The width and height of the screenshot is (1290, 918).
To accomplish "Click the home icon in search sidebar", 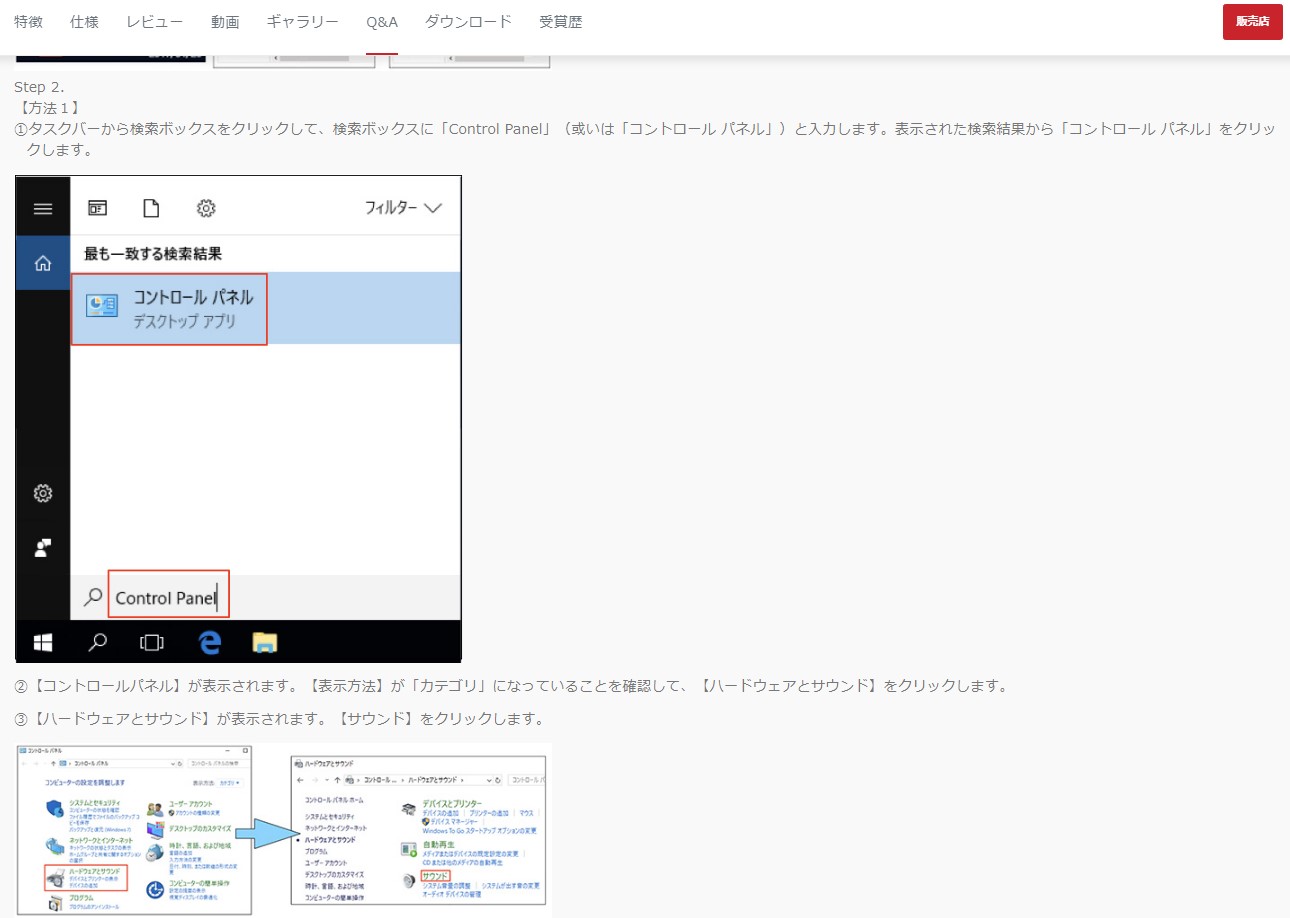I will (x=43, y=263).
